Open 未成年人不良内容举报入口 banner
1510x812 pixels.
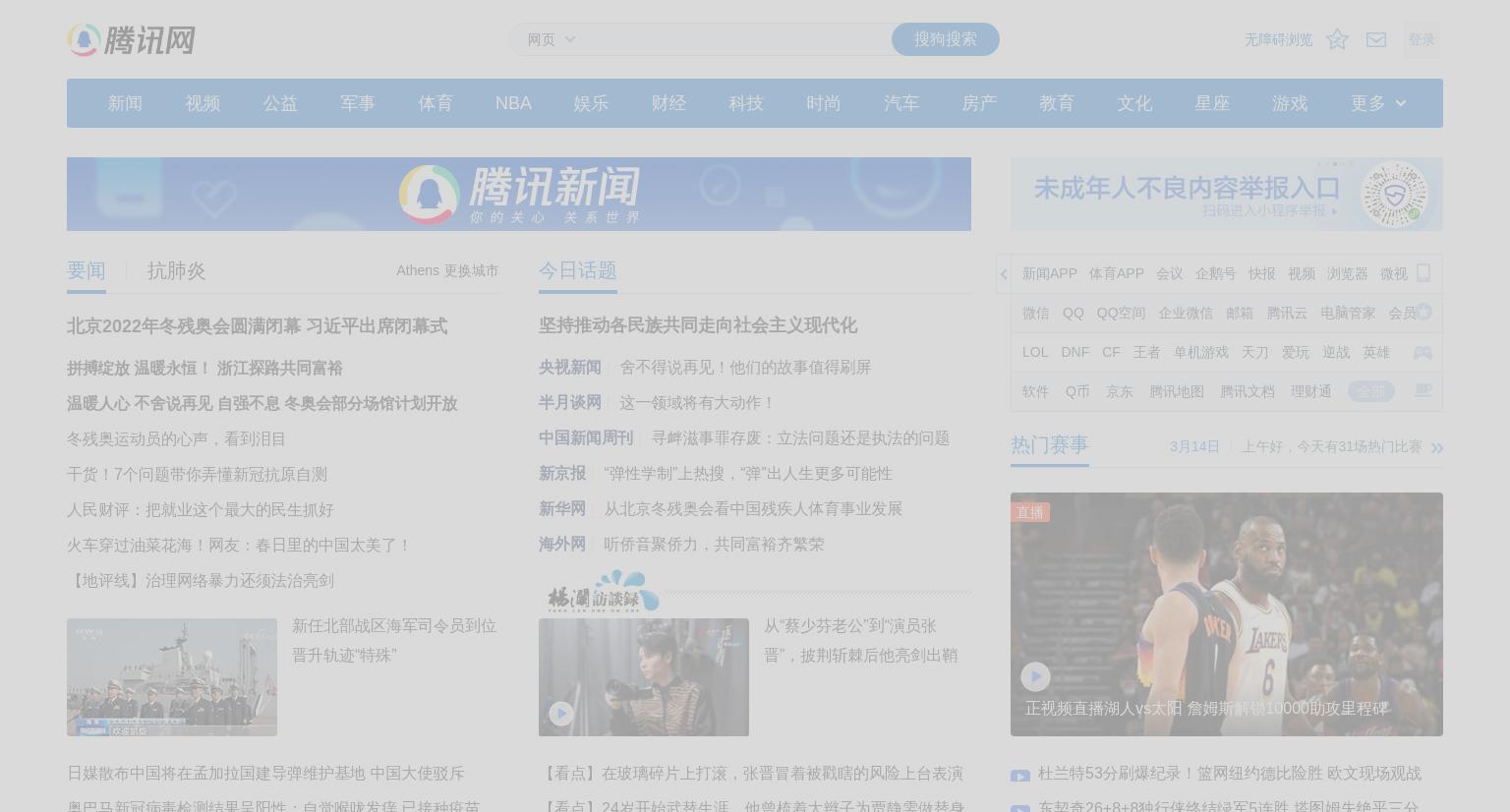tap(1227, 194)
